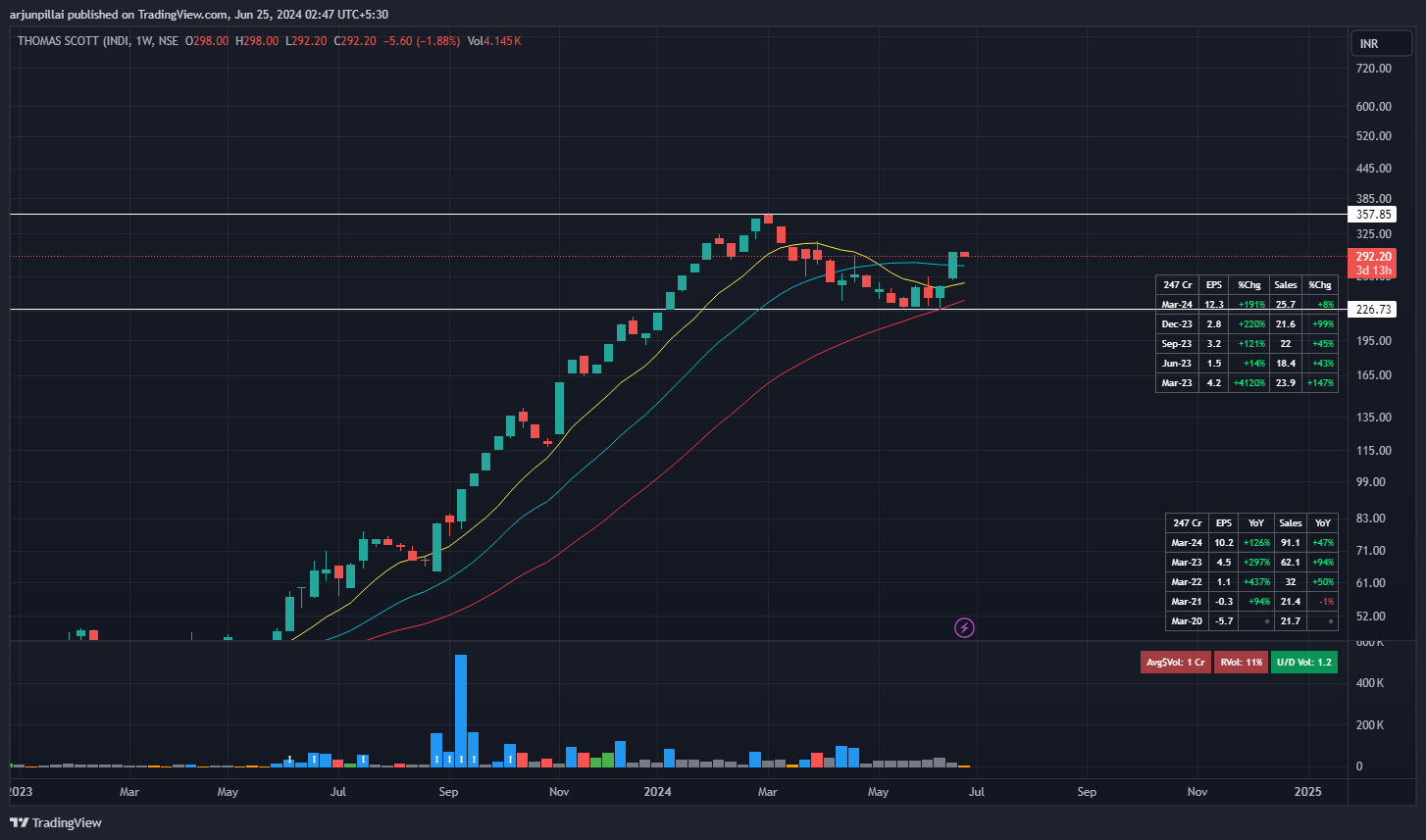Click the close value C292.20 in legend
Image resolution: width=1426 pixels, height=840 pixels.
[x=356, y=41]
